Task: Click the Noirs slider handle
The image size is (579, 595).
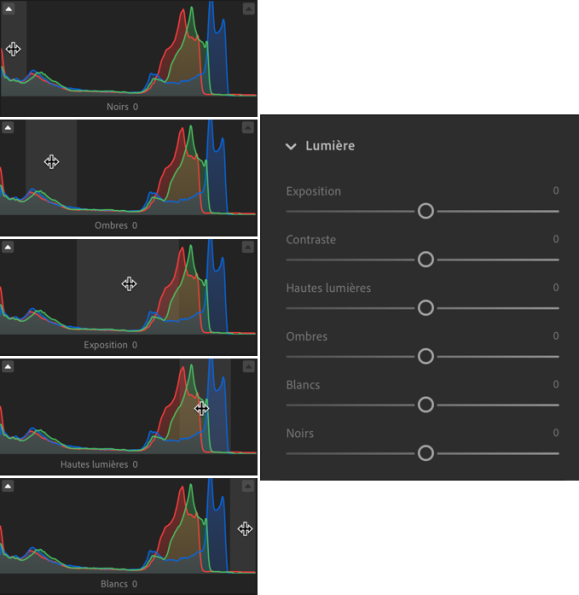Action: (x=426, y=453)
